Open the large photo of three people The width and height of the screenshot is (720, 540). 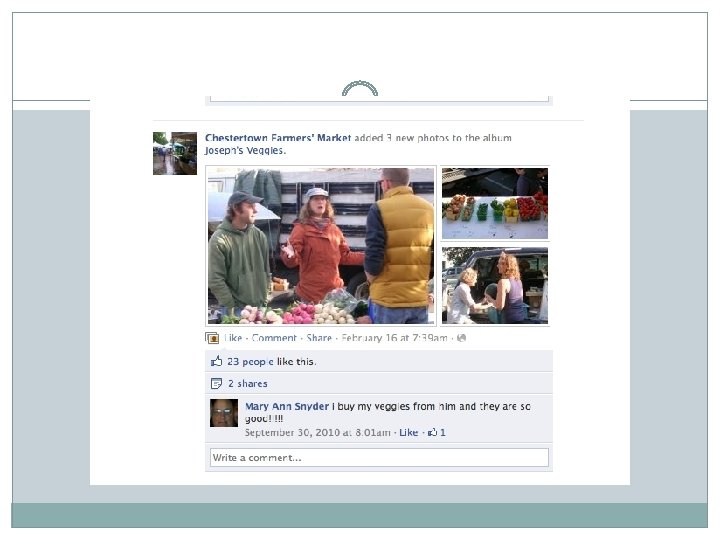[321, 246]
